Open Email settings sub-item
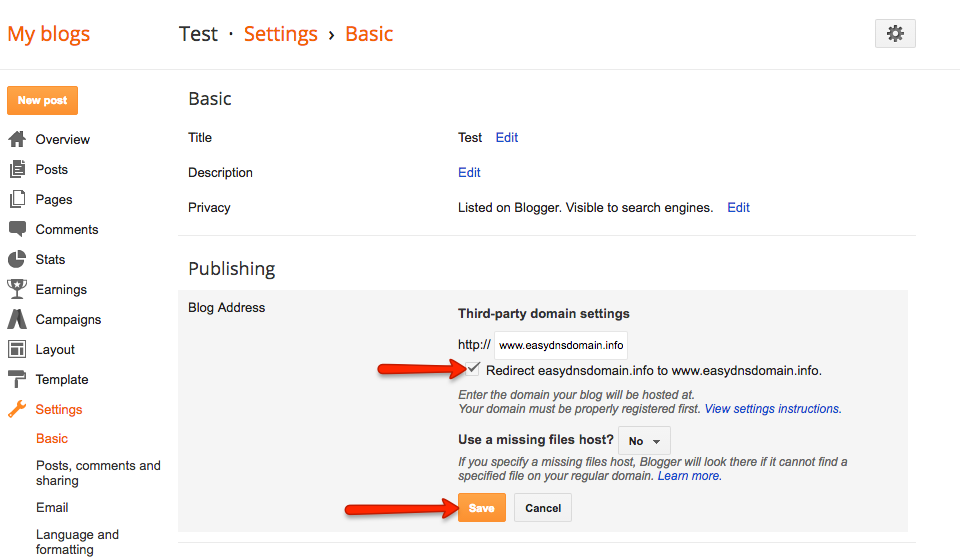This screenshot has height=560, width=960. pyautogui.click(x=52, y=507)
